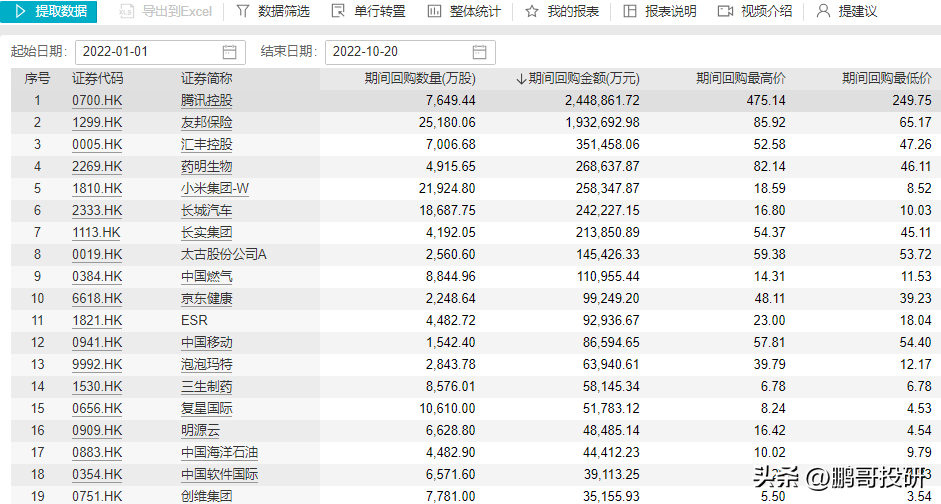Viewport: 941px width, 504px height.
Task: Click 导出到Excel label
Action: tap(177, 11)
